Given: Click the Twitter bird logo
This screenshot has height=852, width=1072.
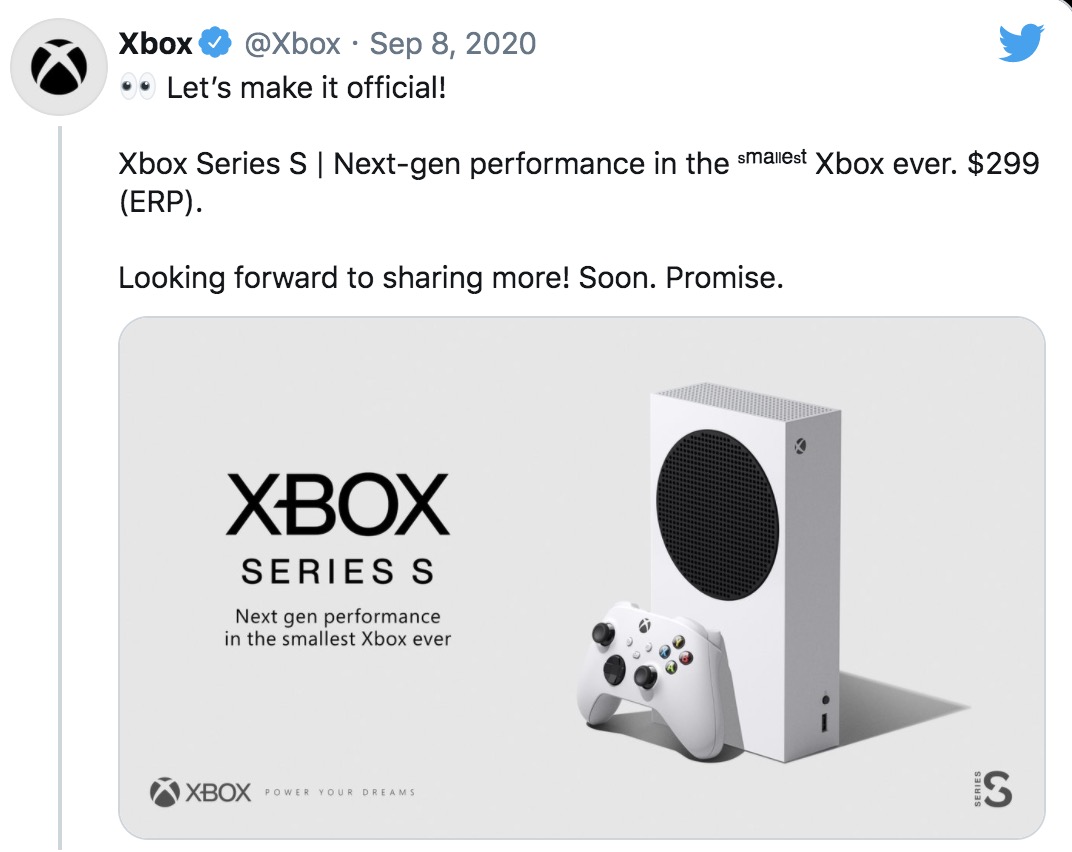Looking at the screenshot, I should pos(1021,43).
